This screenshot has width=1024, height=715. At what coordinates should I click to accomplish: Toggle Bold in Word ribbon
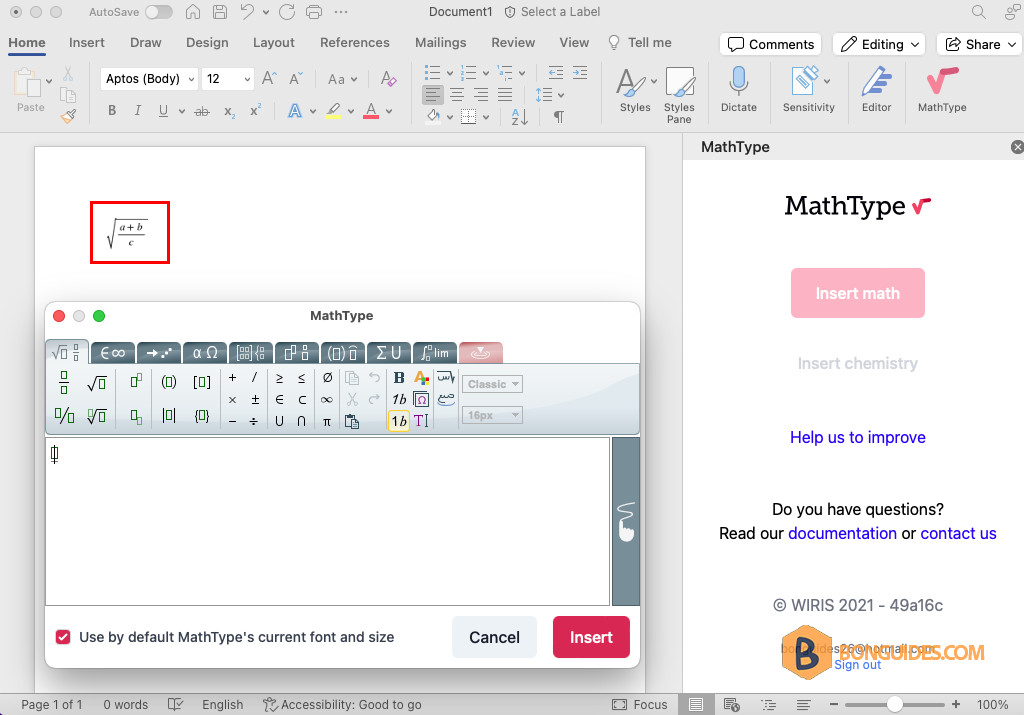tap(112, 110)
